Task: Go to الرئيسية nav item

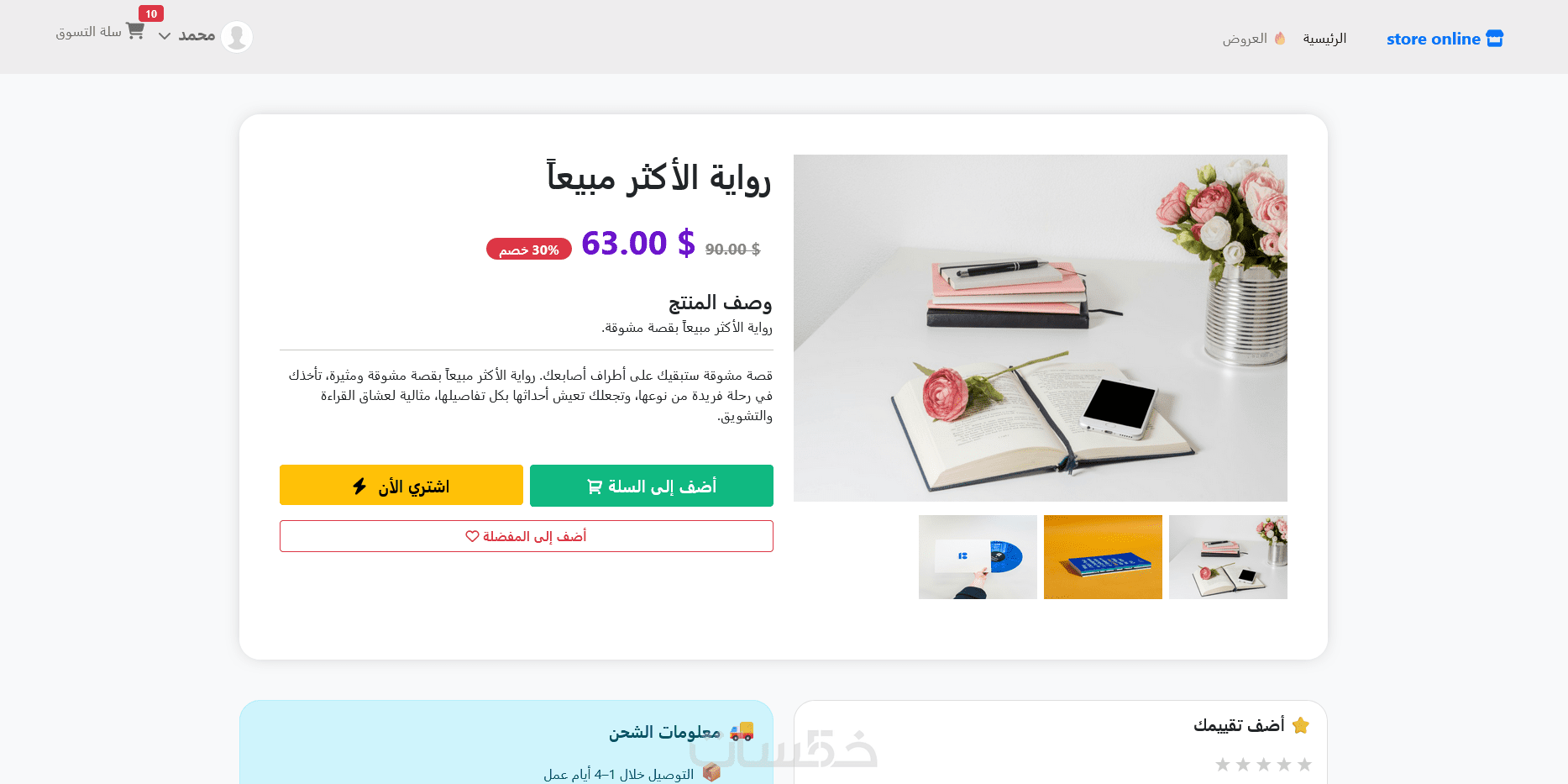Action: [x=1324, y=39]
